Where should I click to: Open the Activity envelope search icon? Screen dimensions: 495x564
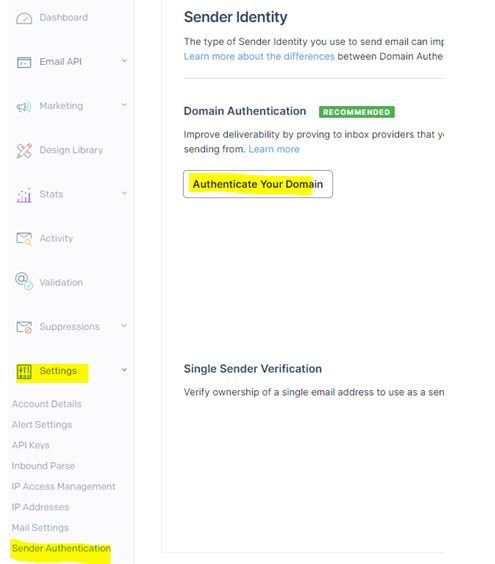click(x=24, y=239)
